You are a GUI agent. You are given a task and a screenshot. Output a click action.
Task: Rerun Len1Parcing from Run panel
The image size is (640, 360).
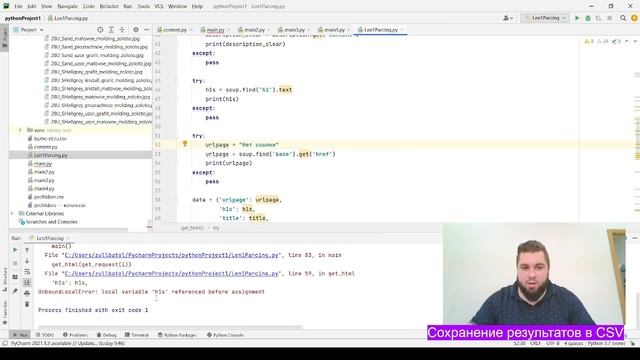[15, 249]
